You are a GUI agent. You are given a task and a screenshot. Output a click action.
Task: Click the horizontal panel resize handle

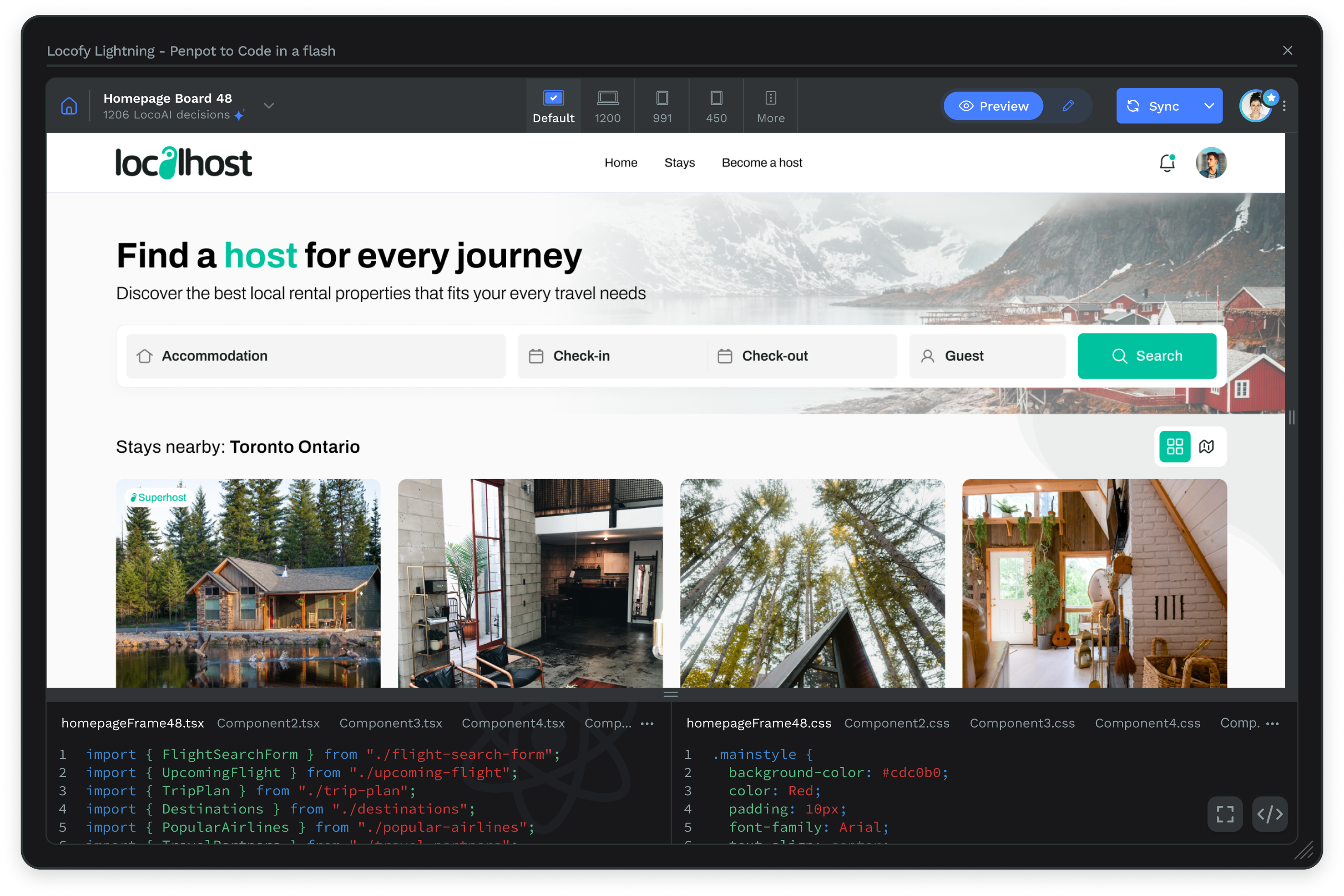click(x=671, y=695)
